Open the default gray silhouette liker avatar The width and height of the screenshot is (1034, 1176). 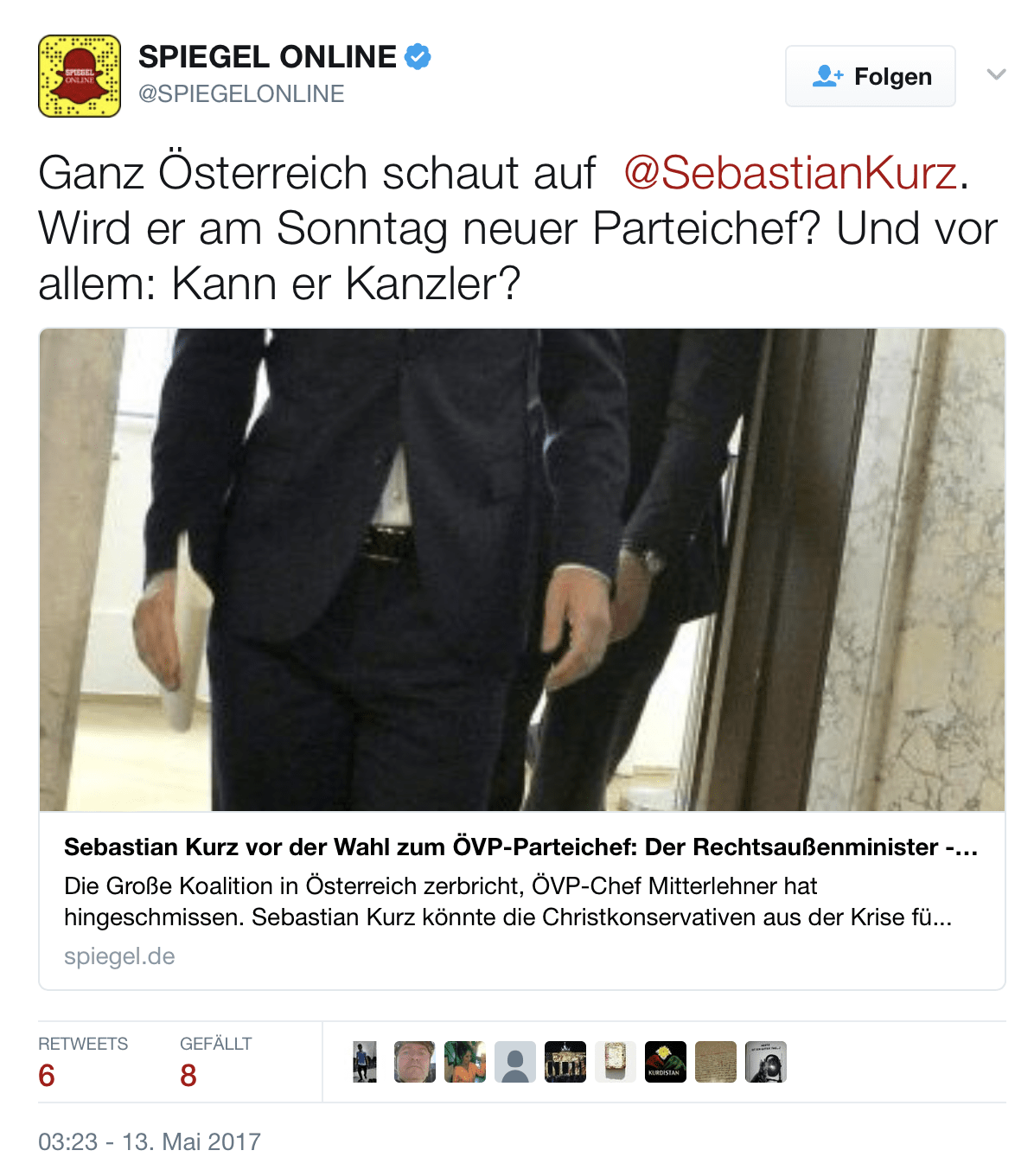point(515,1062)
